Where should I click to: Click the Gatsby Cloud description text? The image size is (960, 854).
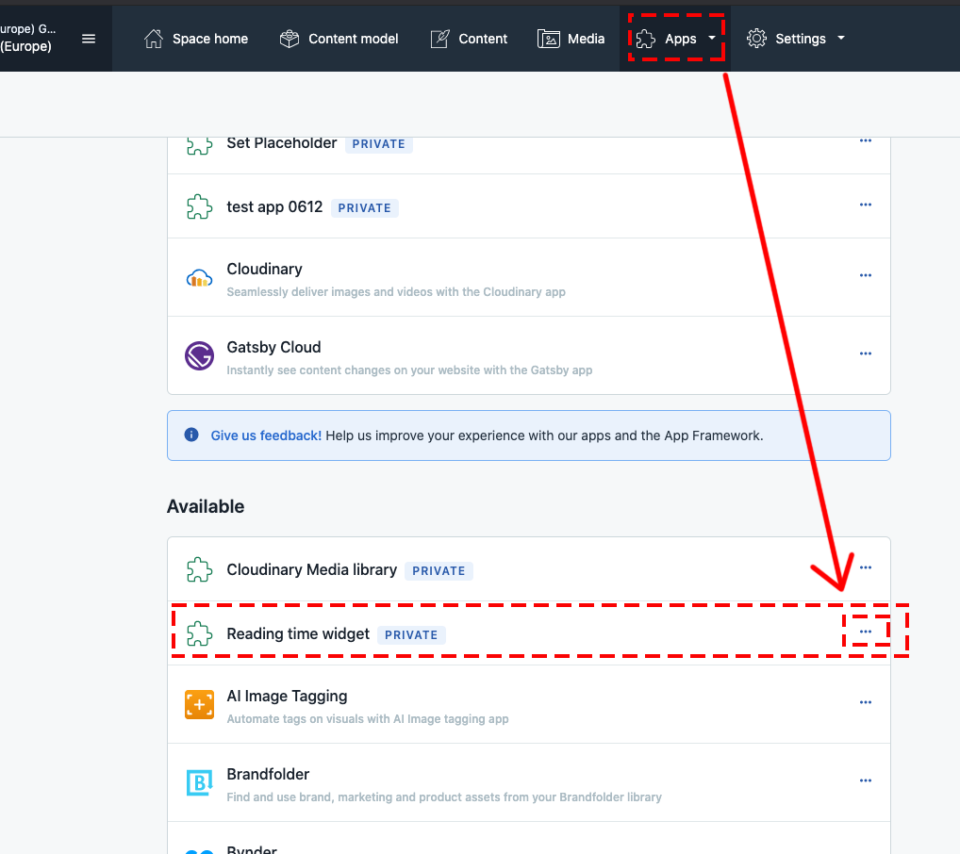click(410, 370)
